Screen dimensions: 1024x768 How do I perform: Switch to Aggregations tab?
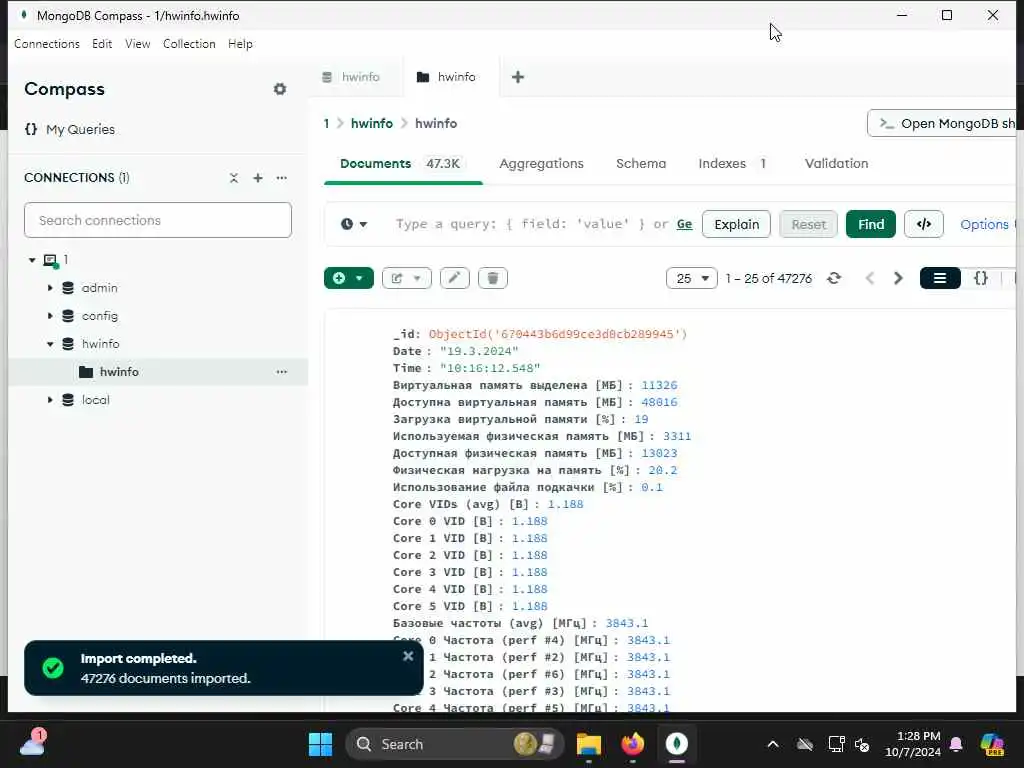point(541,163)
